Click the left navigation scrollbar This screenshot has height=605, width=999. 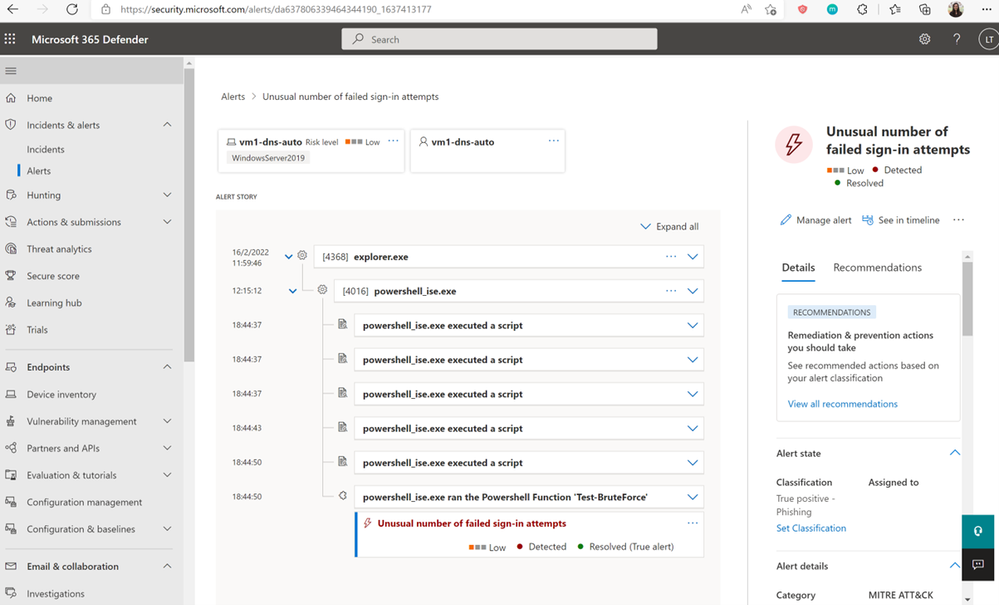coord(189,217)
